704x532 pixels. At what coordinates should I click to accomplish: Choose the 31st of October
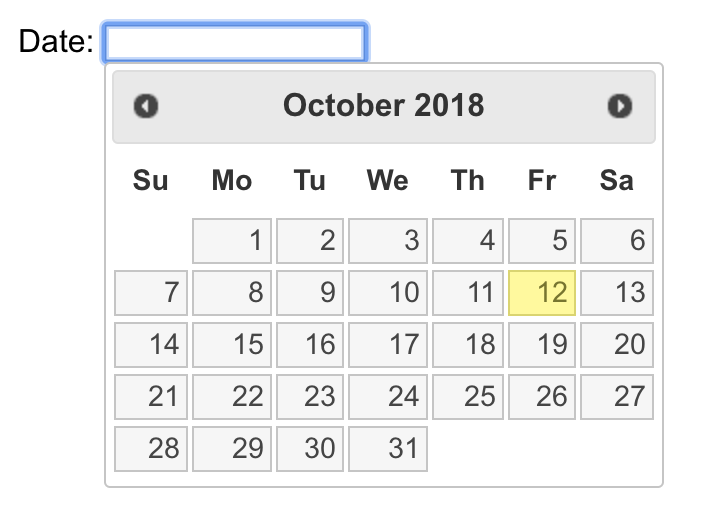(x=388, y=449)
